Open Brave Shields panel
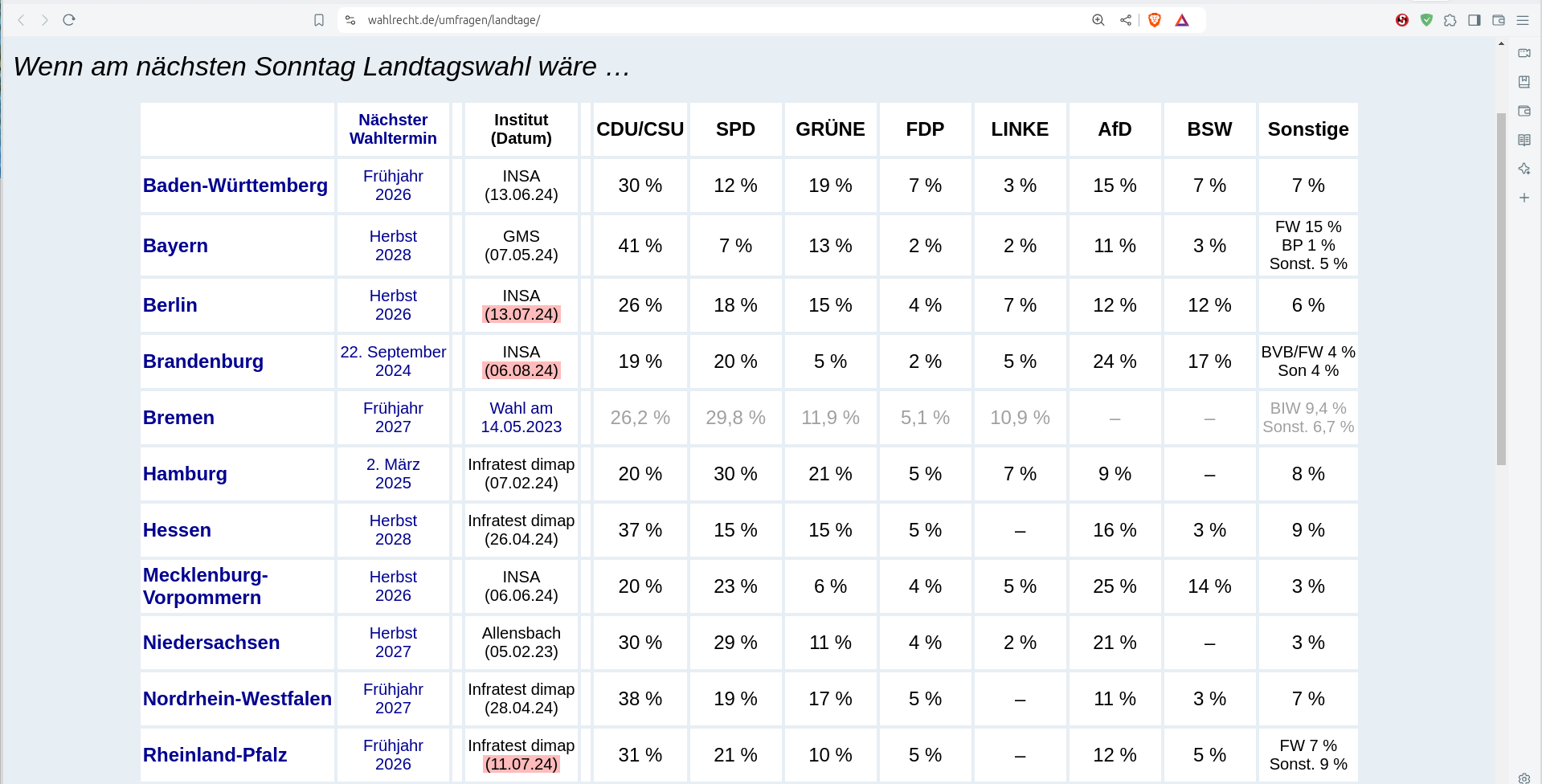Screen dimensions: 1542x784 click(1155, 20)
